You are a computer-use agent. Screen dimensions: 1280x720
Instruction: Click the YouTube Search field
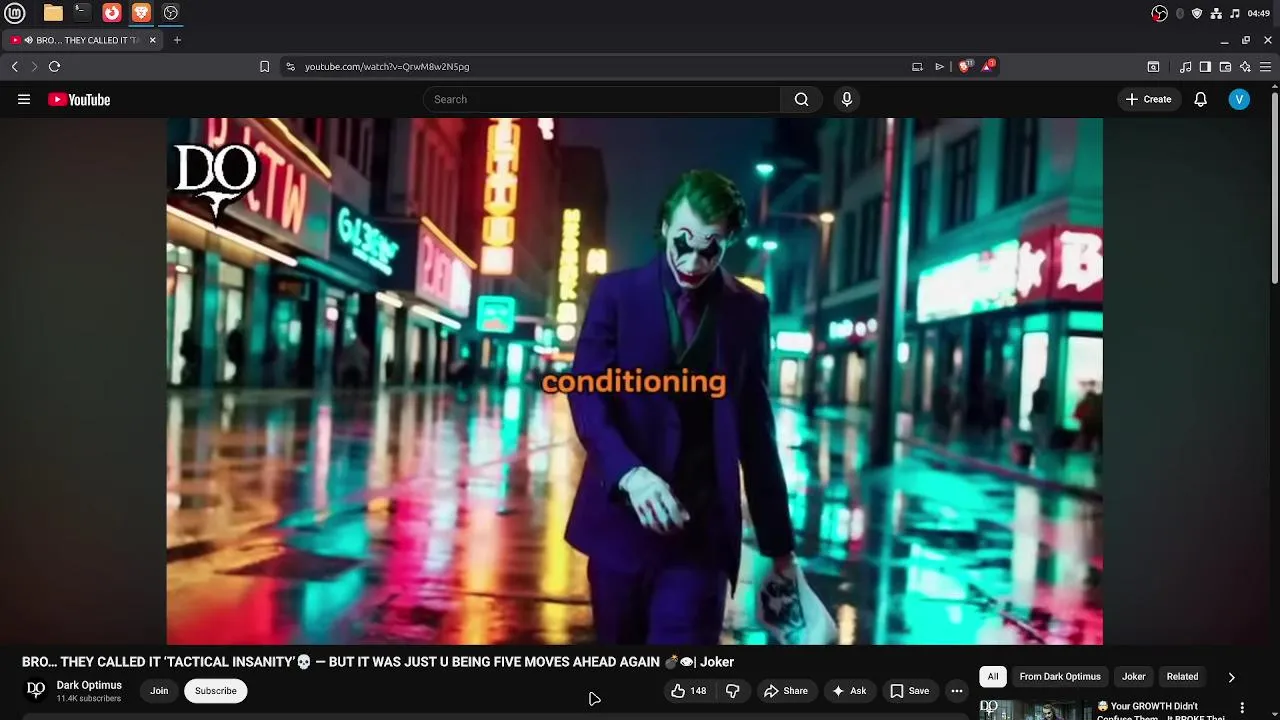coord(602,99)
